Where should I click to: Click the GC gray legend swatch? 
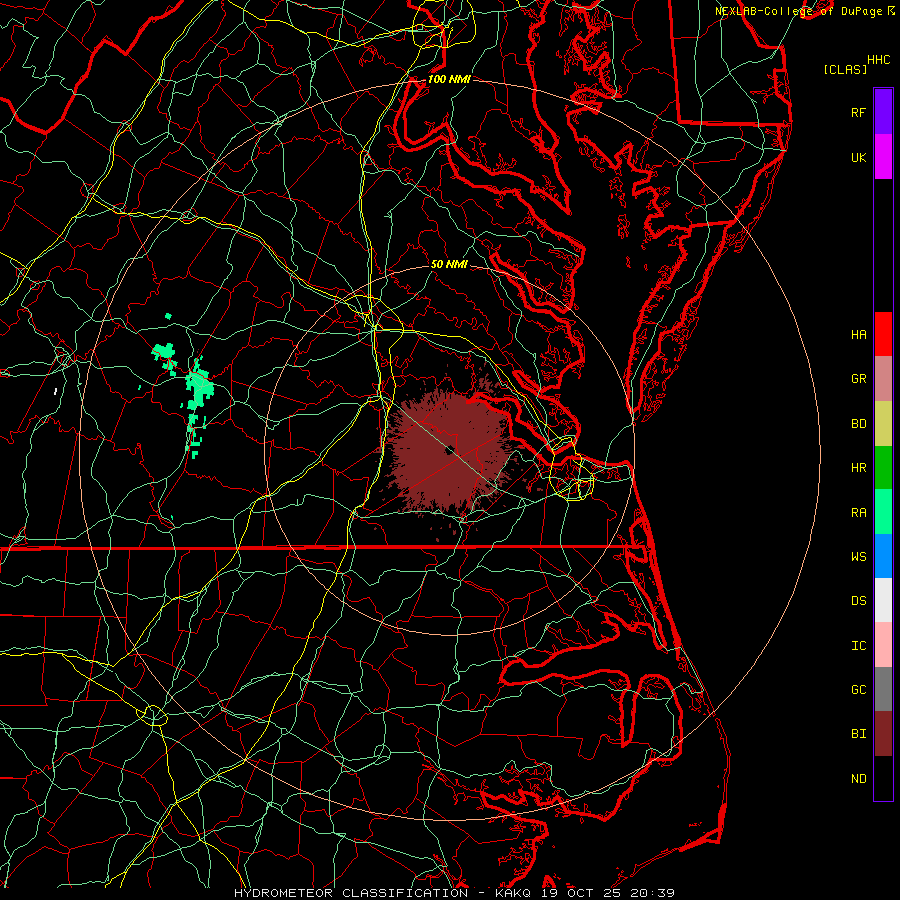pos(883,689)
